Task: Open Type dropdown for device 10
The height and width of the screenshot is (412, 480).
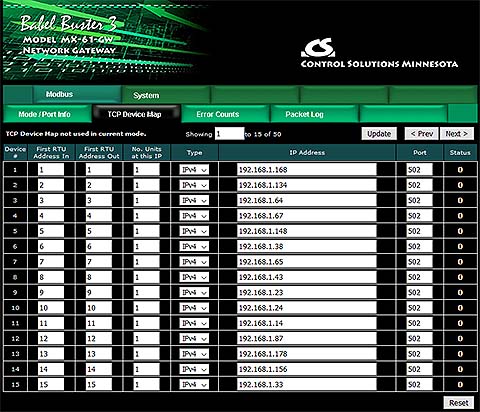Action: coord(194,308)
